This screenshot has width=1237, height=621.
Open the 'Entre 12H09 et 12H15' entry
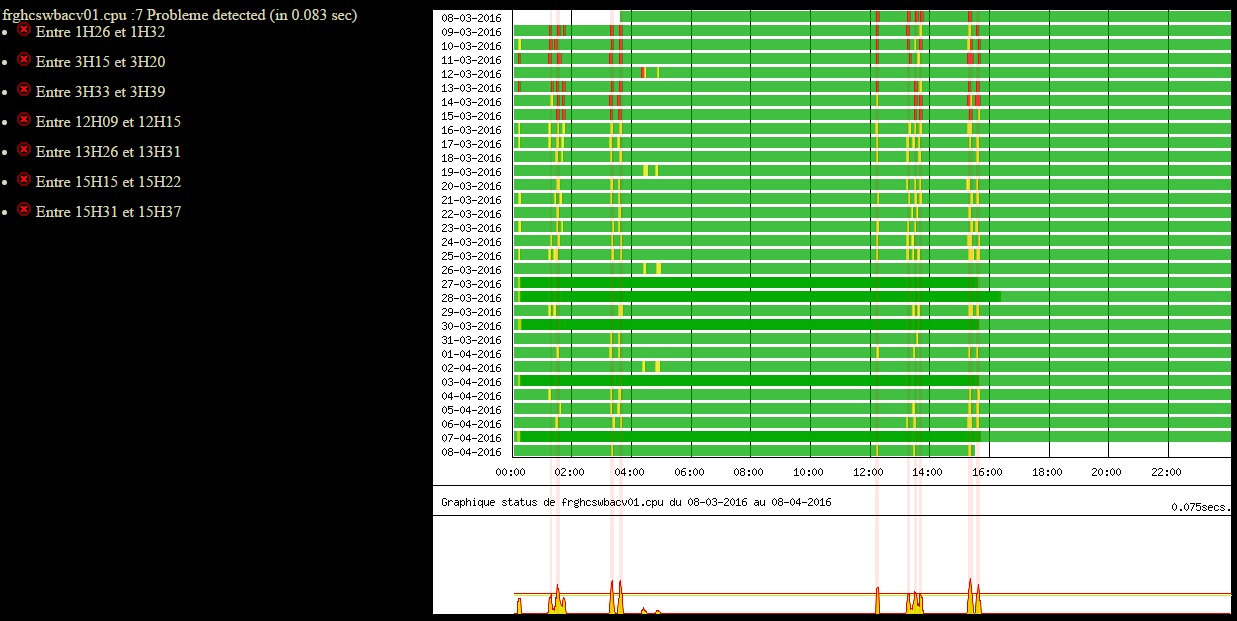tap(108, 122)
